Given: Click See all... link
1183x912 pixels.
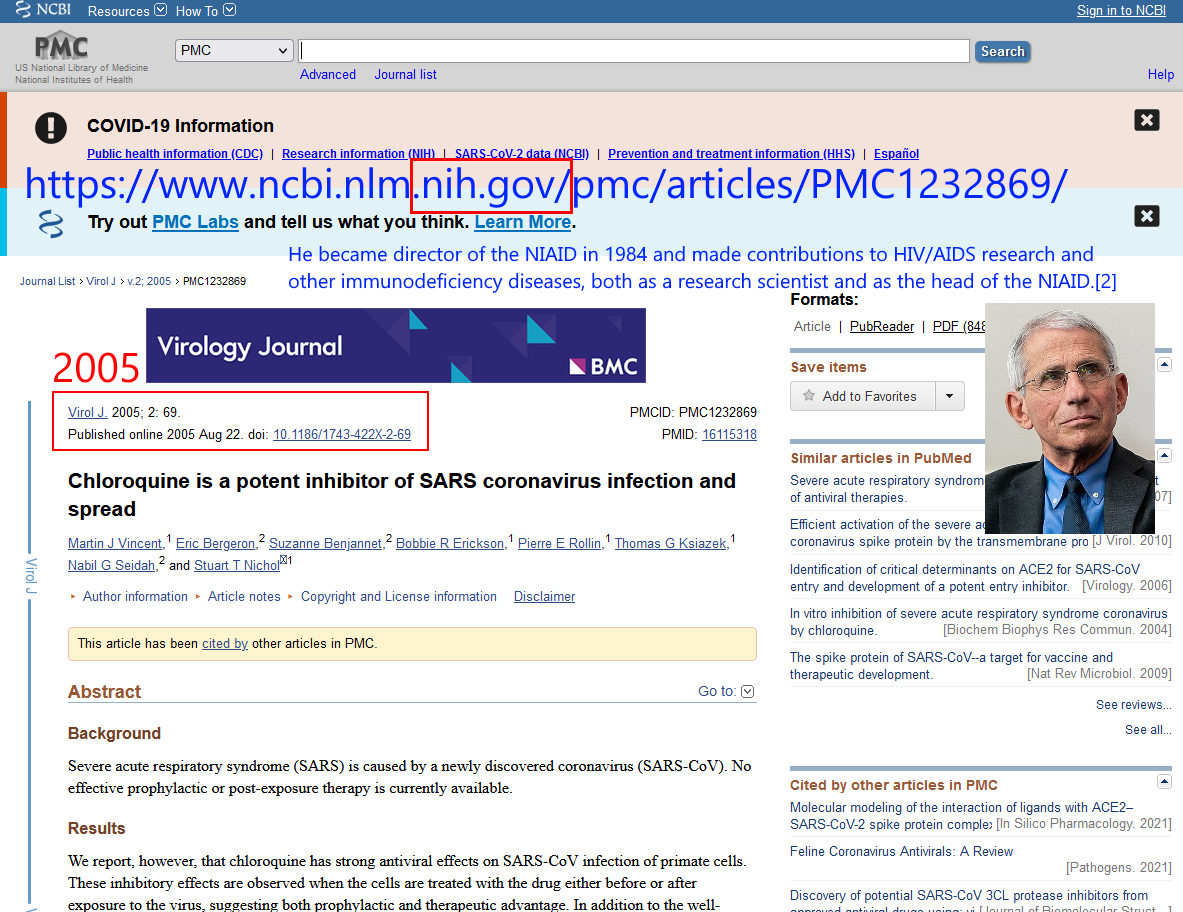Looking at the screenshot, I should [1148, 729].
